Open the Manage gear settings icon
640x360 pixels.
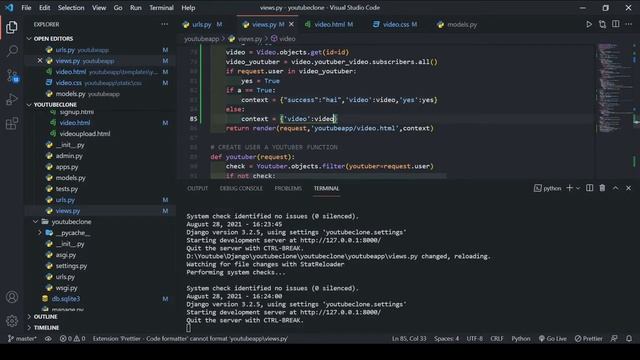(x=12, y=321)
